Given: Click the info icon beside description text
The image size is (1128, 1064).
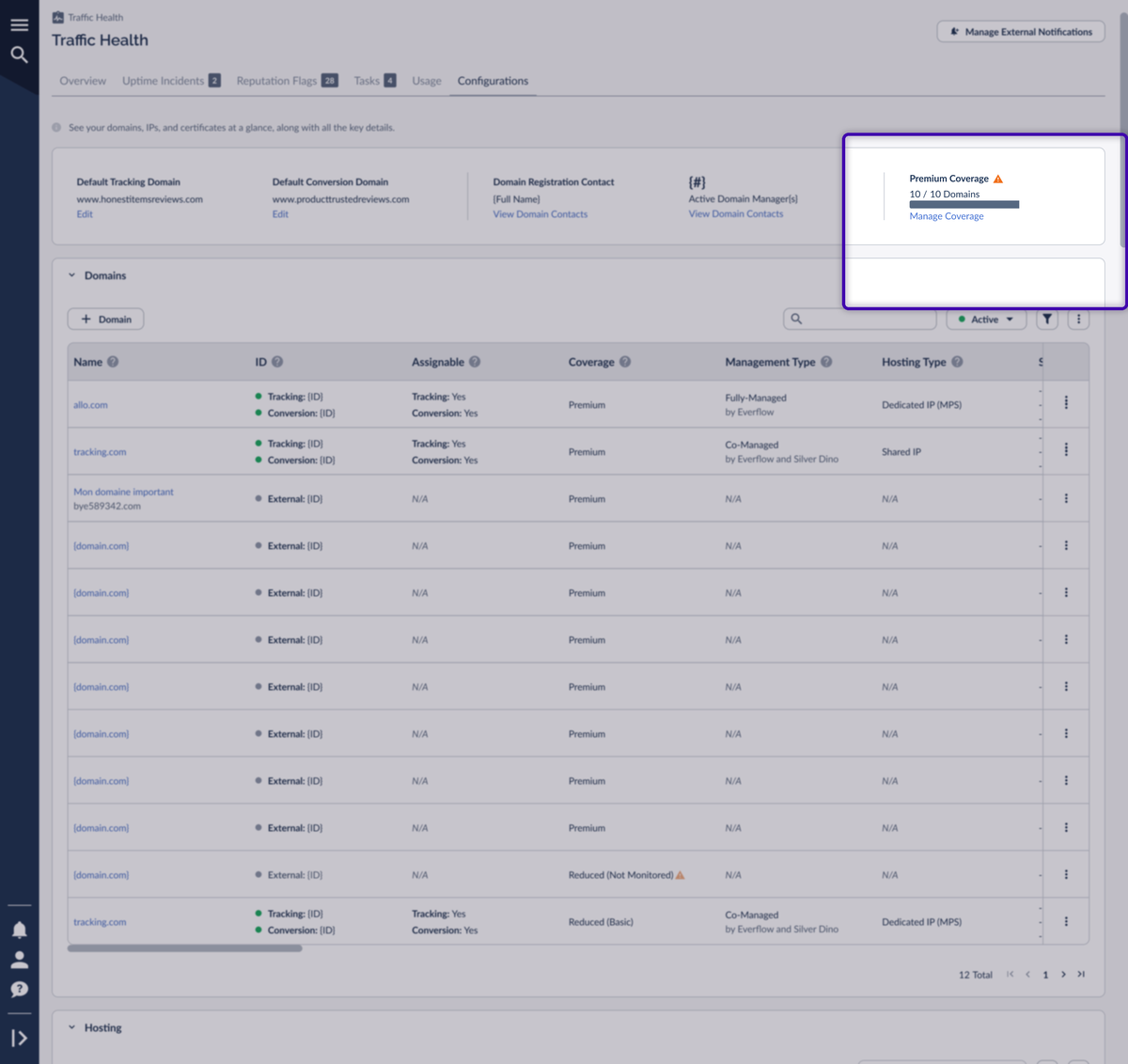Looking at the screenshot, I should pos(56,128).
